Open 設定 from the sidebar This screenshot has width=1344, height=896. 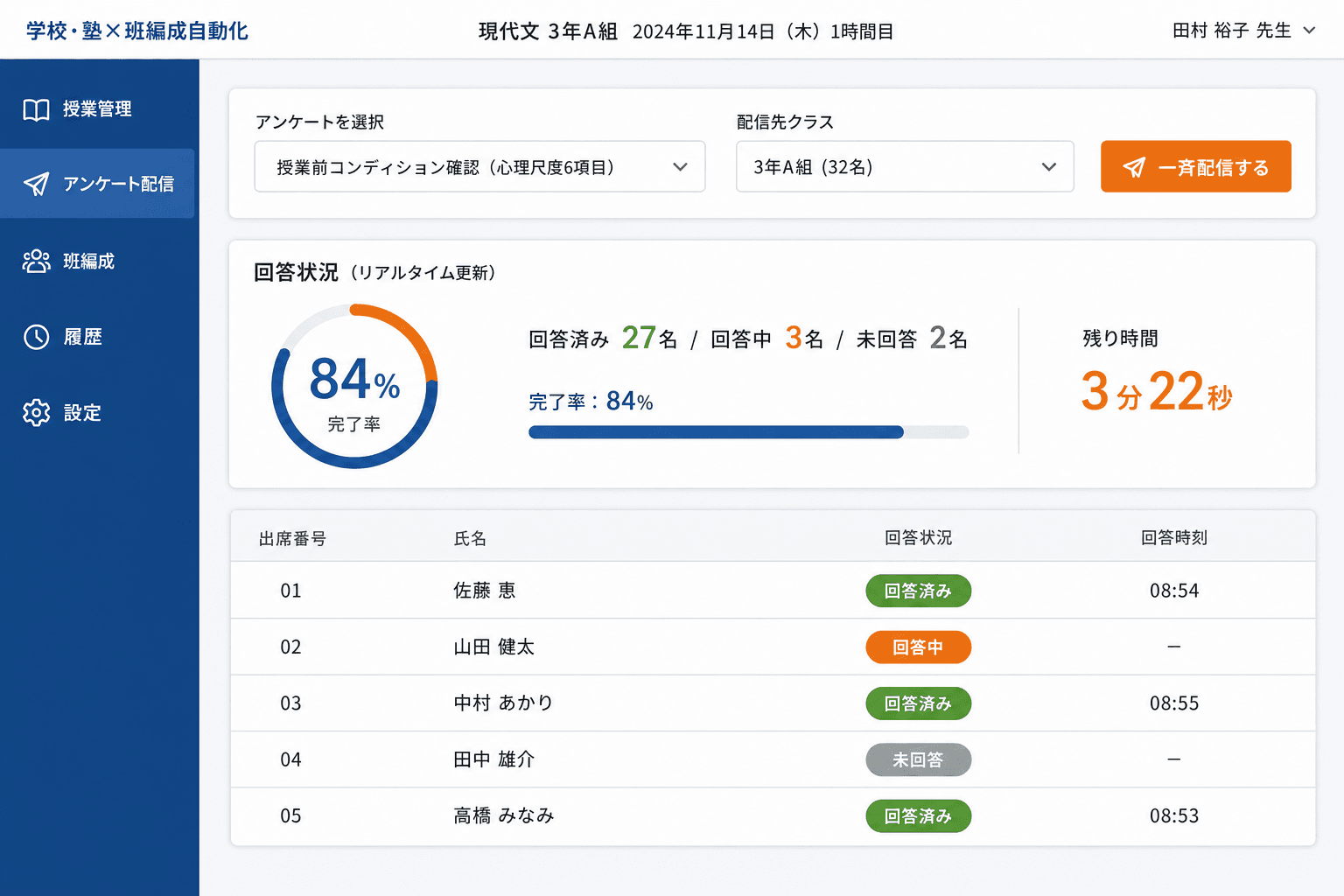tap(97, 412)
